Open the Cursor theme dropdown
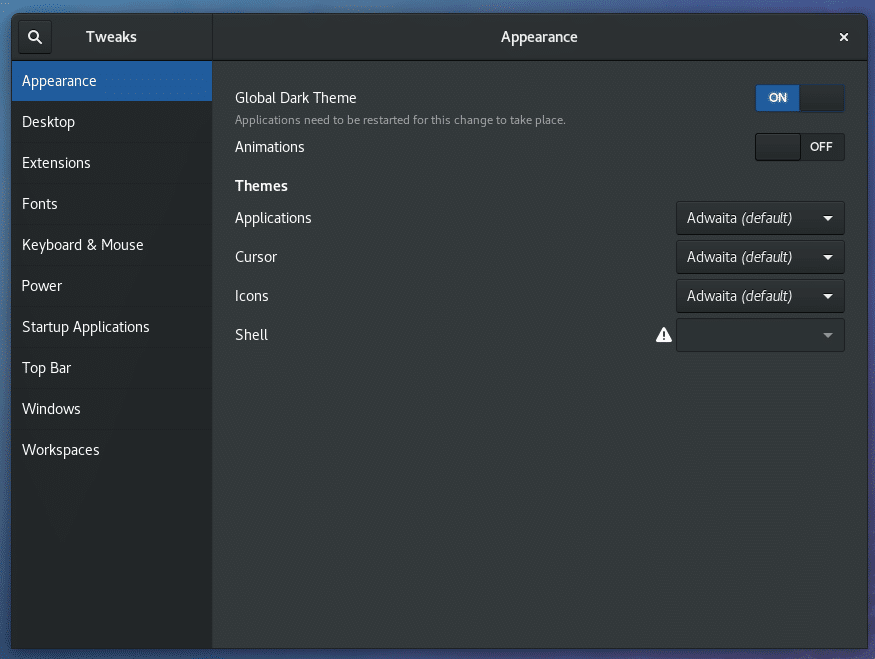 760,256
